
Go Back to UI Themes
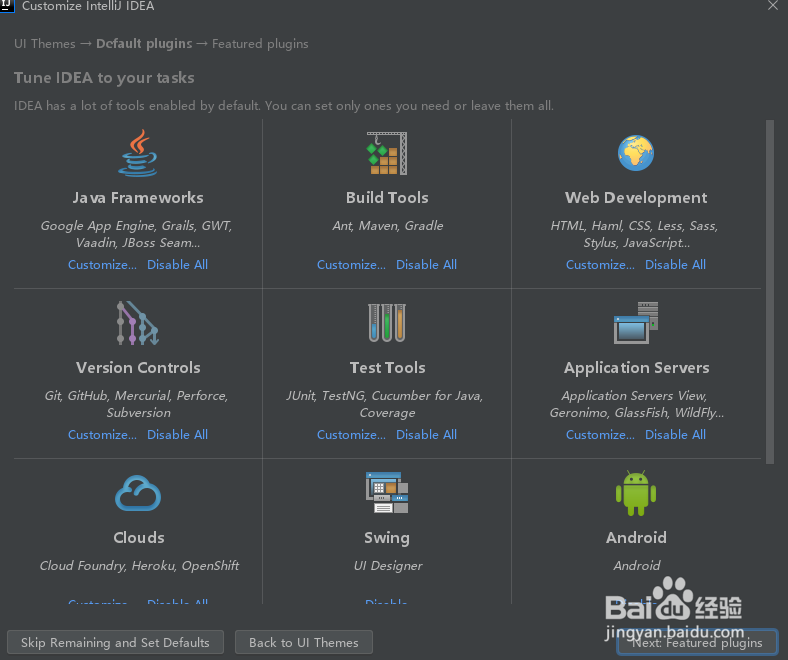point(304,642)
